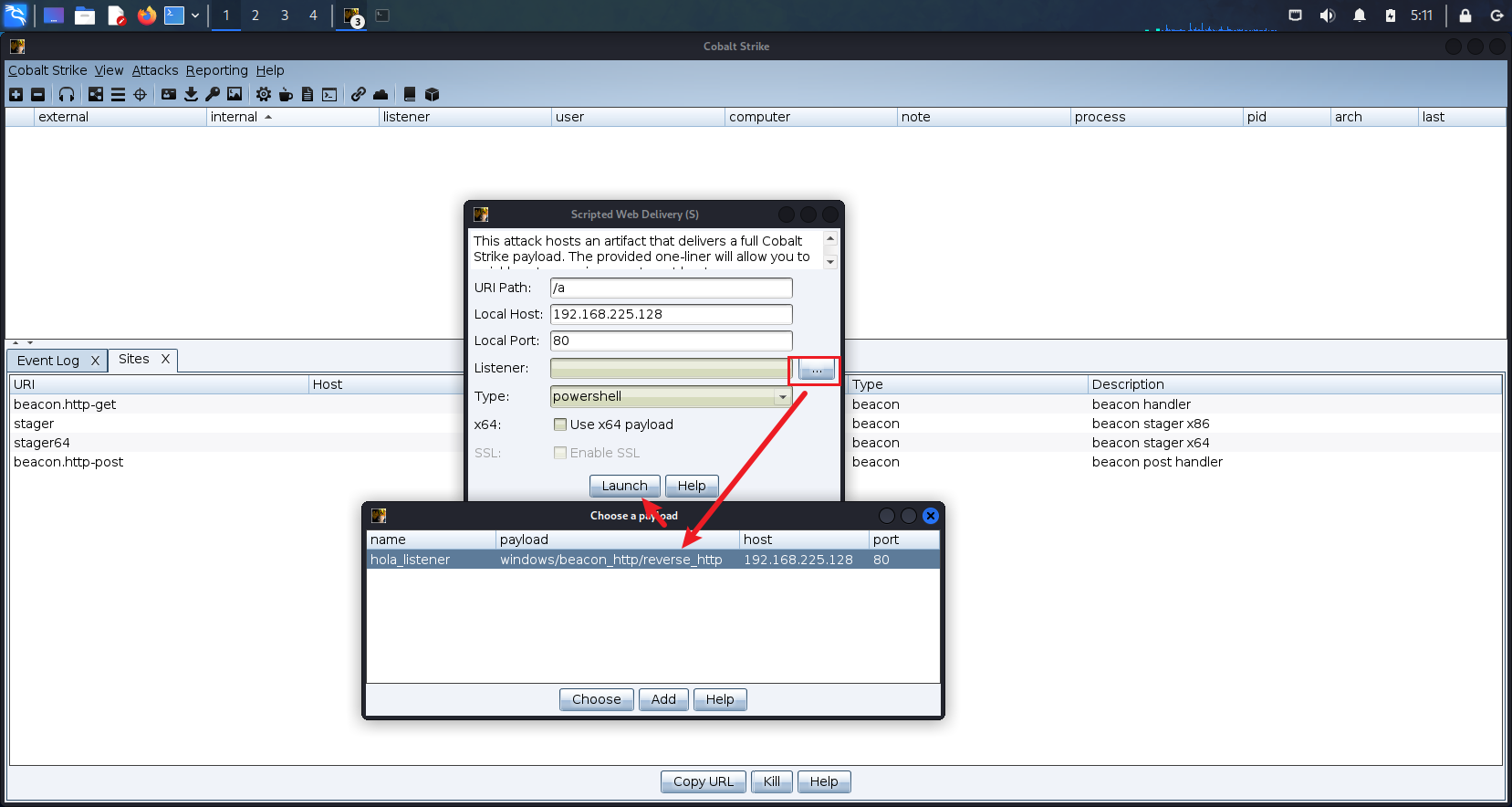Viewport: 1512px width, 807px height.
Task: Switch to workspace 2
Action: (255, 16)
